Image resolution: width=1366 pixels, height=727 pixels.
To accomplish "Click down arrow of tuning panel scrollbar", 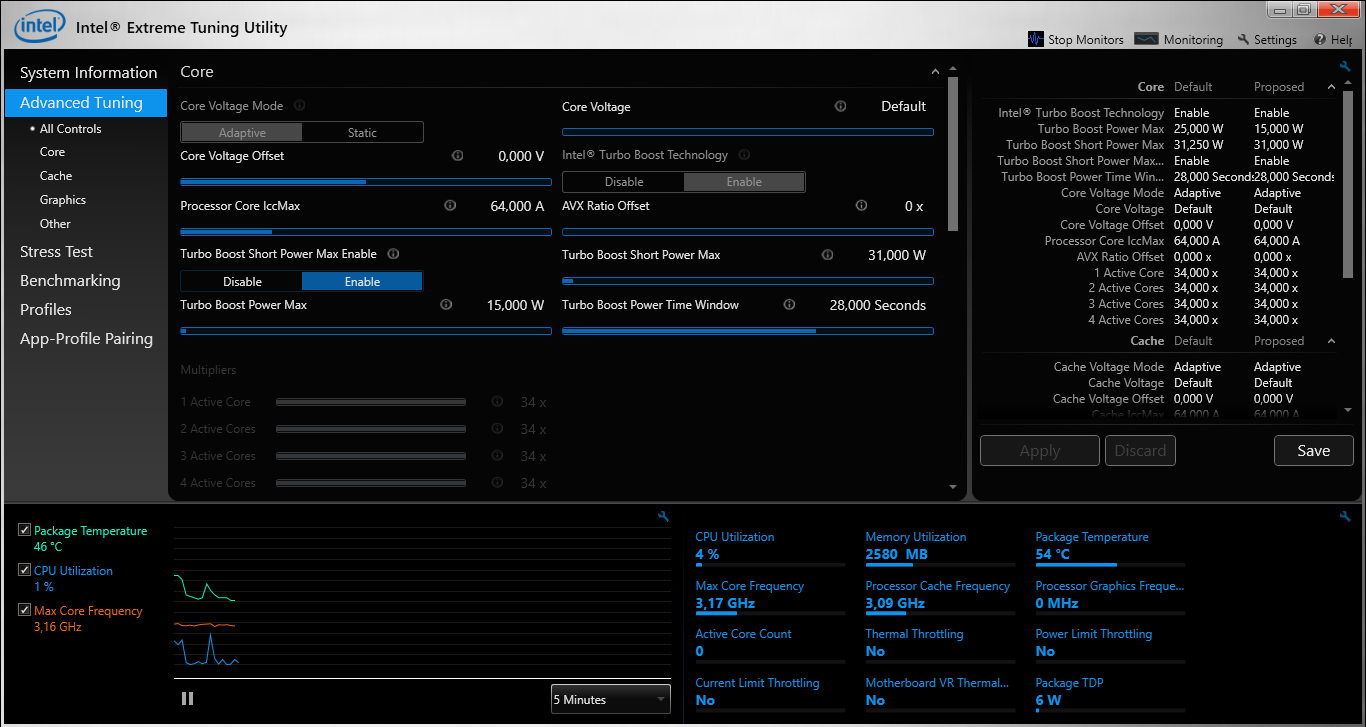I will pos(953,487).
